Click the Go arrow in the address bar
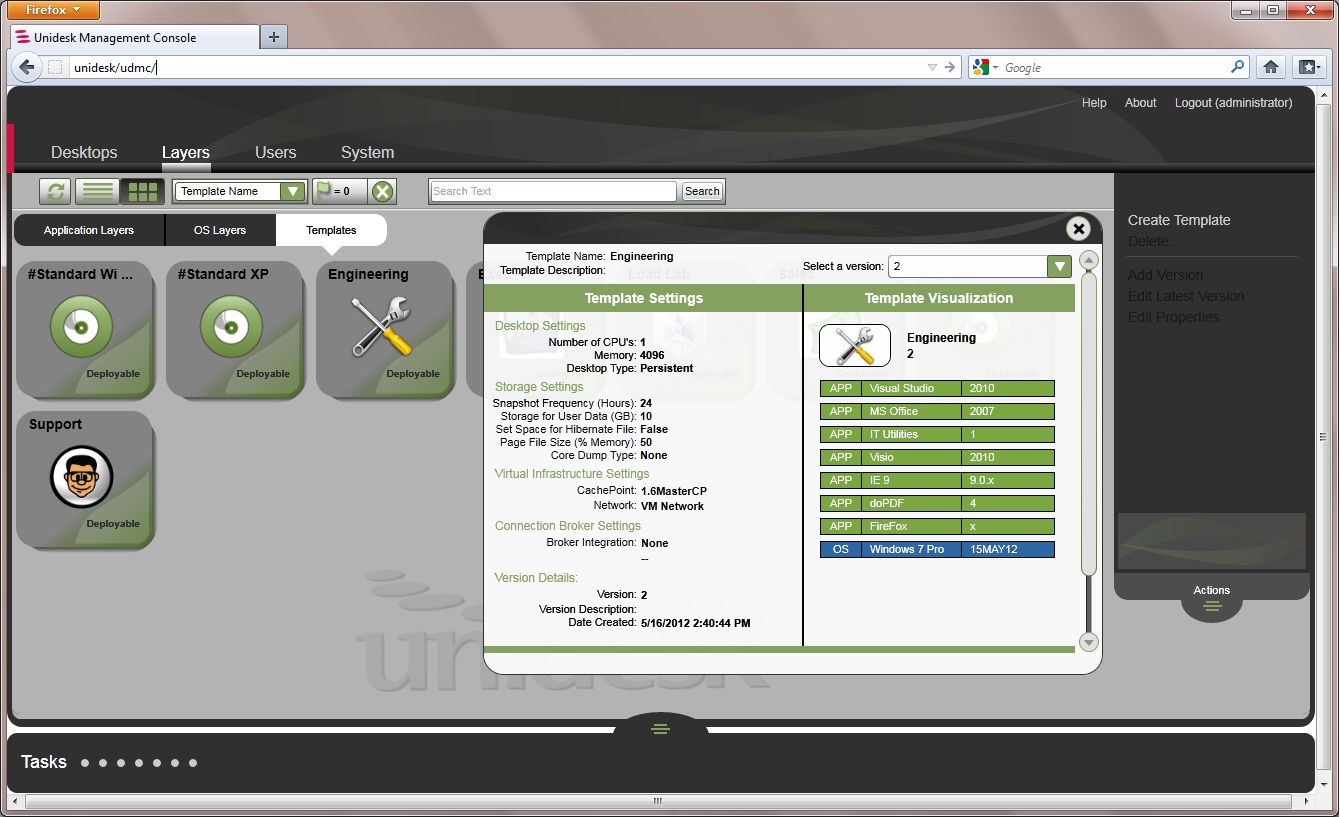 click(950, 67)
